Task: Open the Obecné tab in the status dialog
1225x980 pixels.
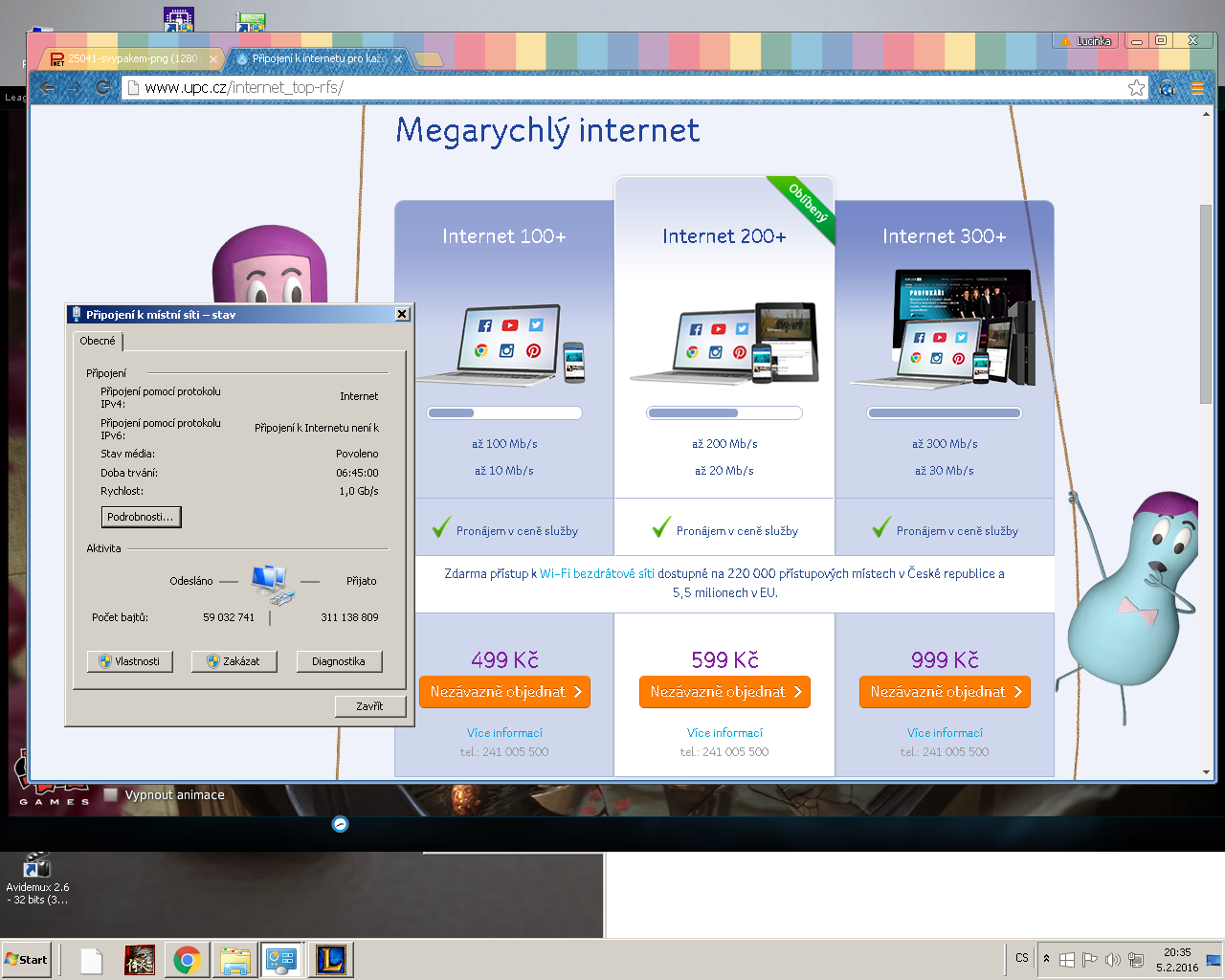Action: (98, 341)
